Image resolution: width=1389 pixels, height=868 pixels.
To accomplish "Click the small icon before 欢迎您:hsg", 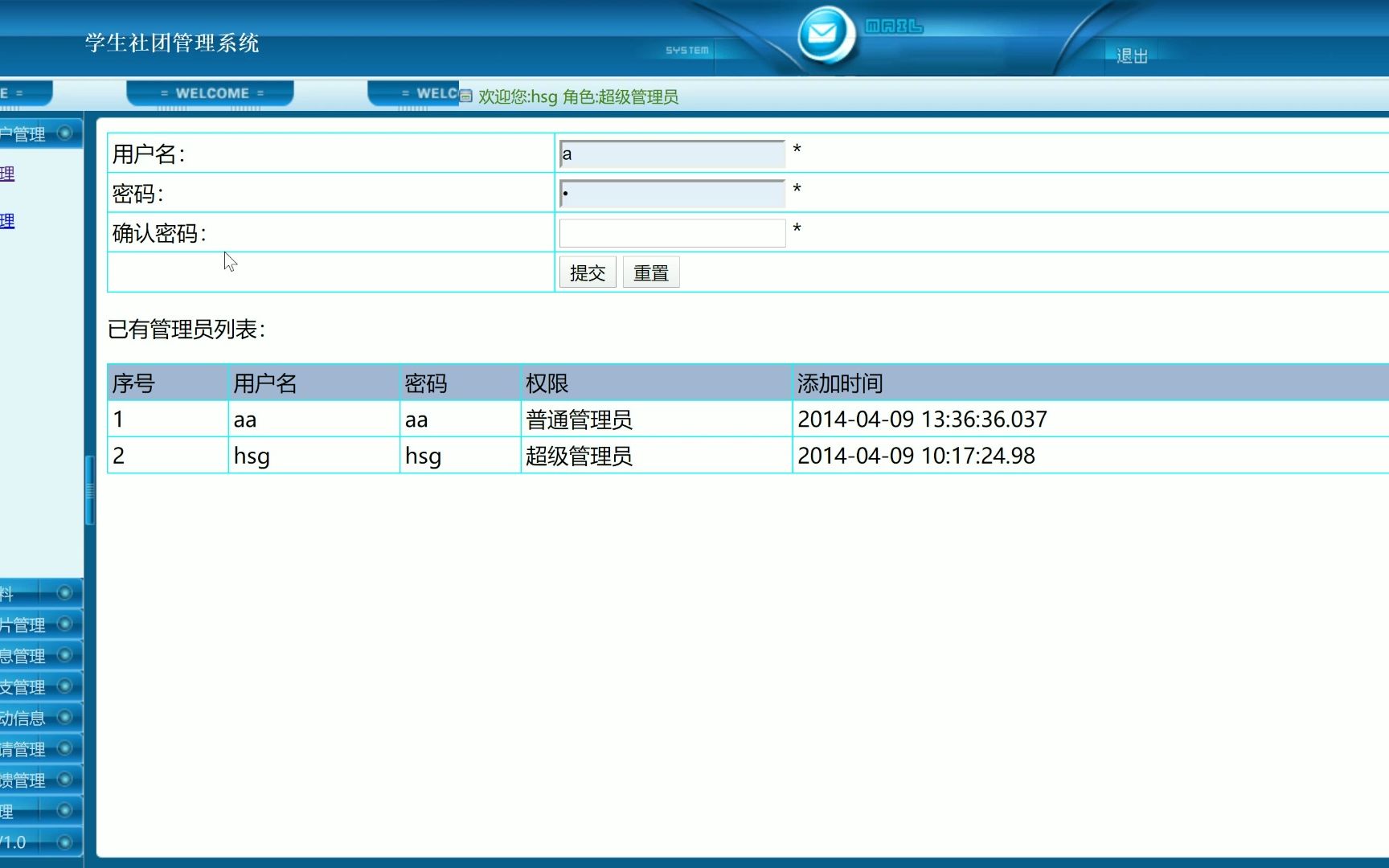I will tap(465, 96).
